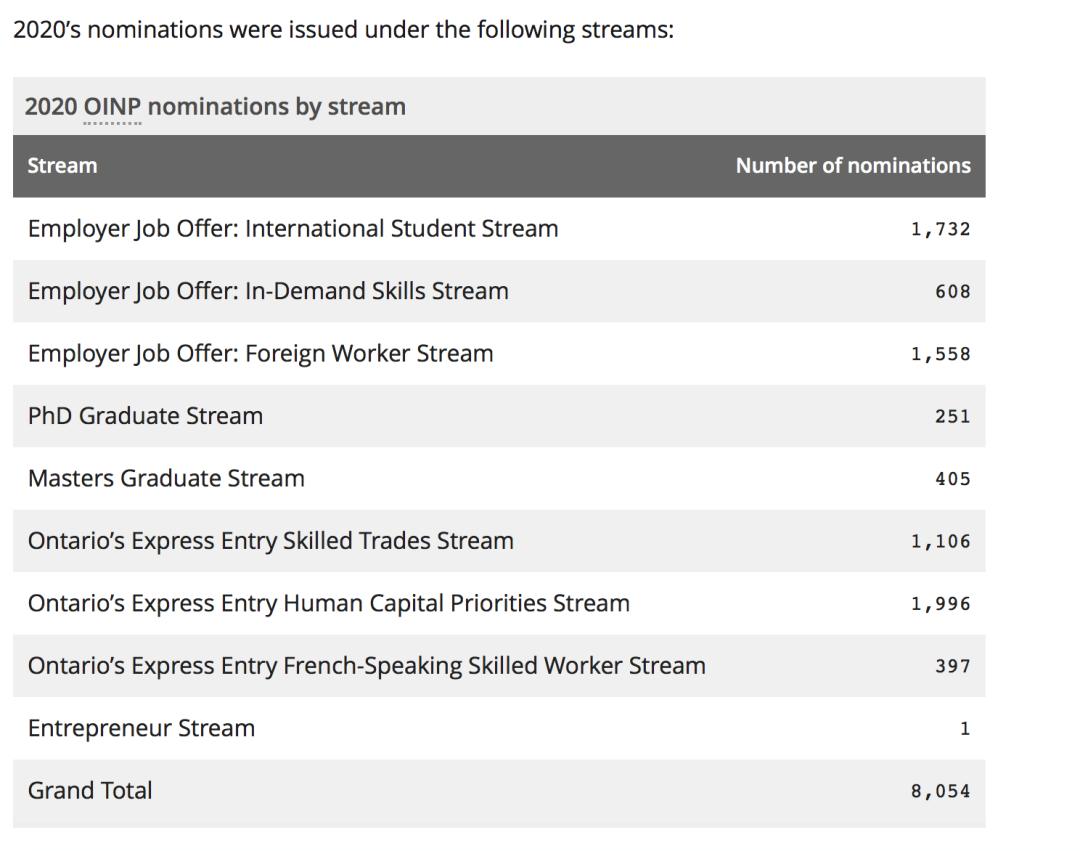The height and width of the screenshot is (851, 1080).
Task: Click the In-Demand Skills Stream row label
Action: (x=268, y=291)
